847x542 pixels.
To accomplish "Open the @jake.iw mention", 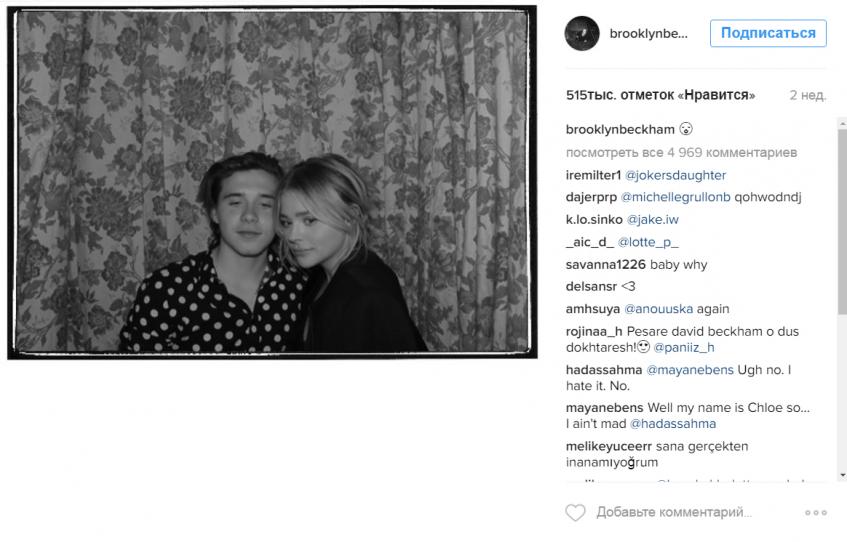I will pyautogui.click(x=653, y=219).
